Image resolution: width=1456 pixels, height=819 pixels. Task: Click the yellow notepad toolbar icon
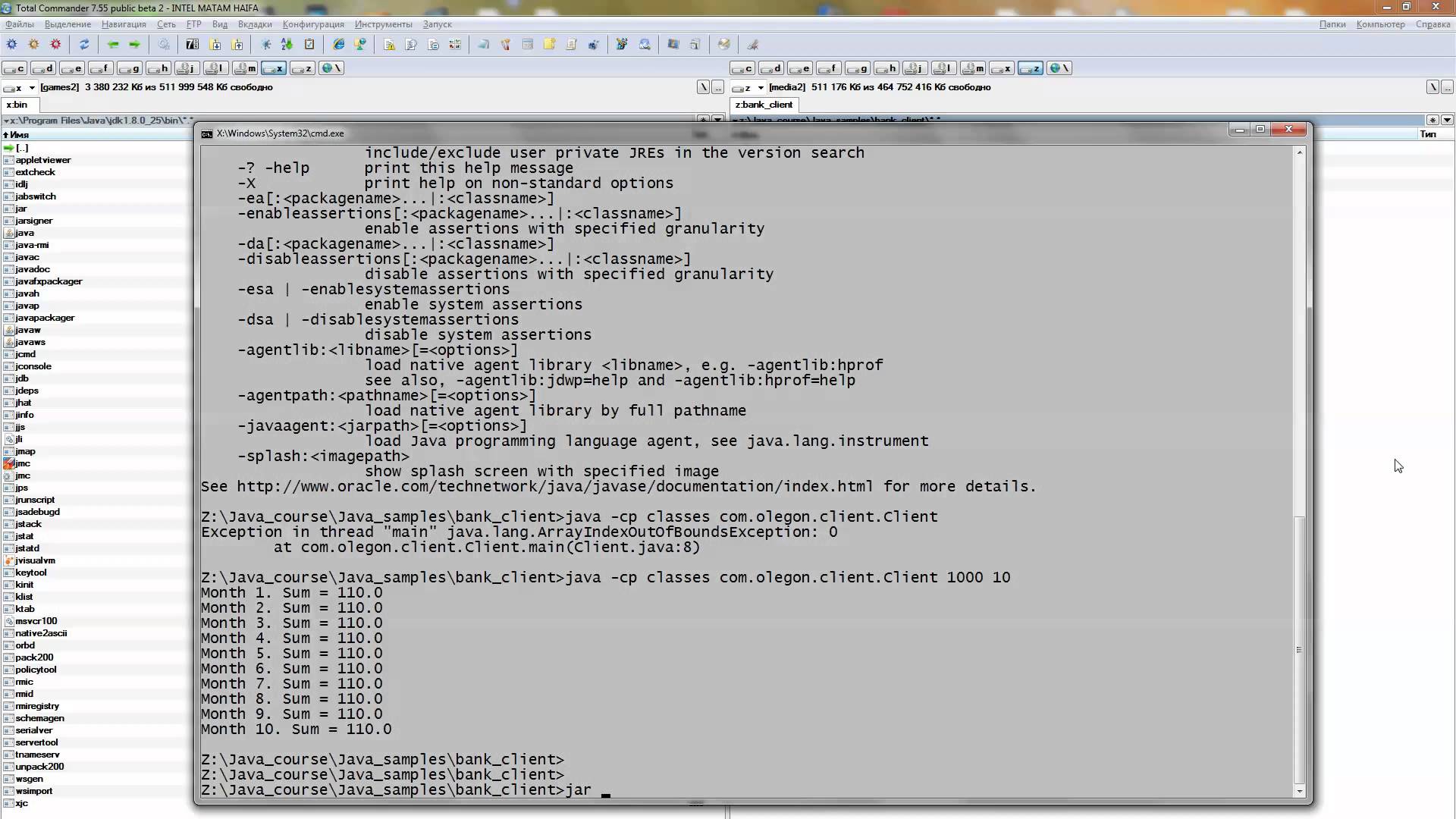tap(550, 45)
